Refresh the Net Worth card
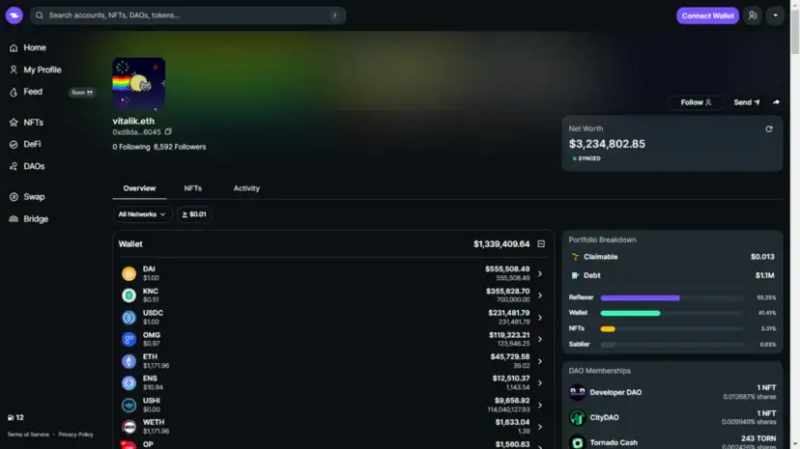Image resolution: width=800 pixels, height=449 pixels. 768,129
